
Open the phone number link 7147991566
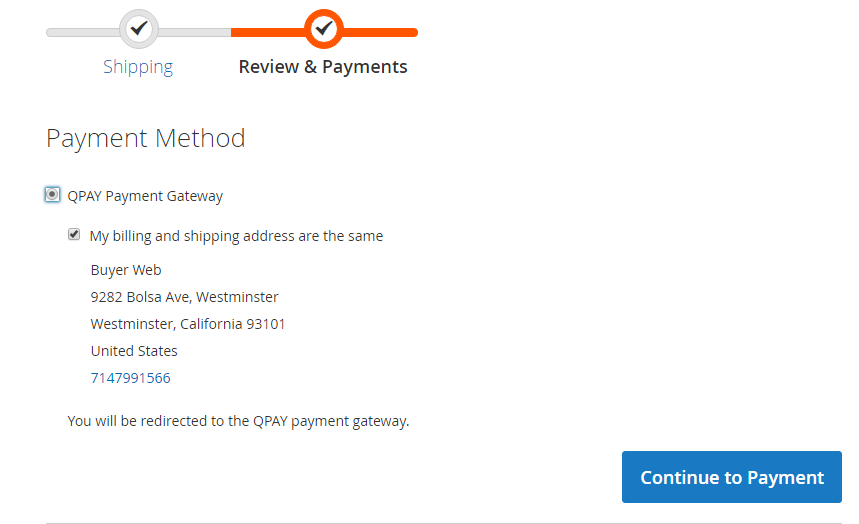coord(130,378)
